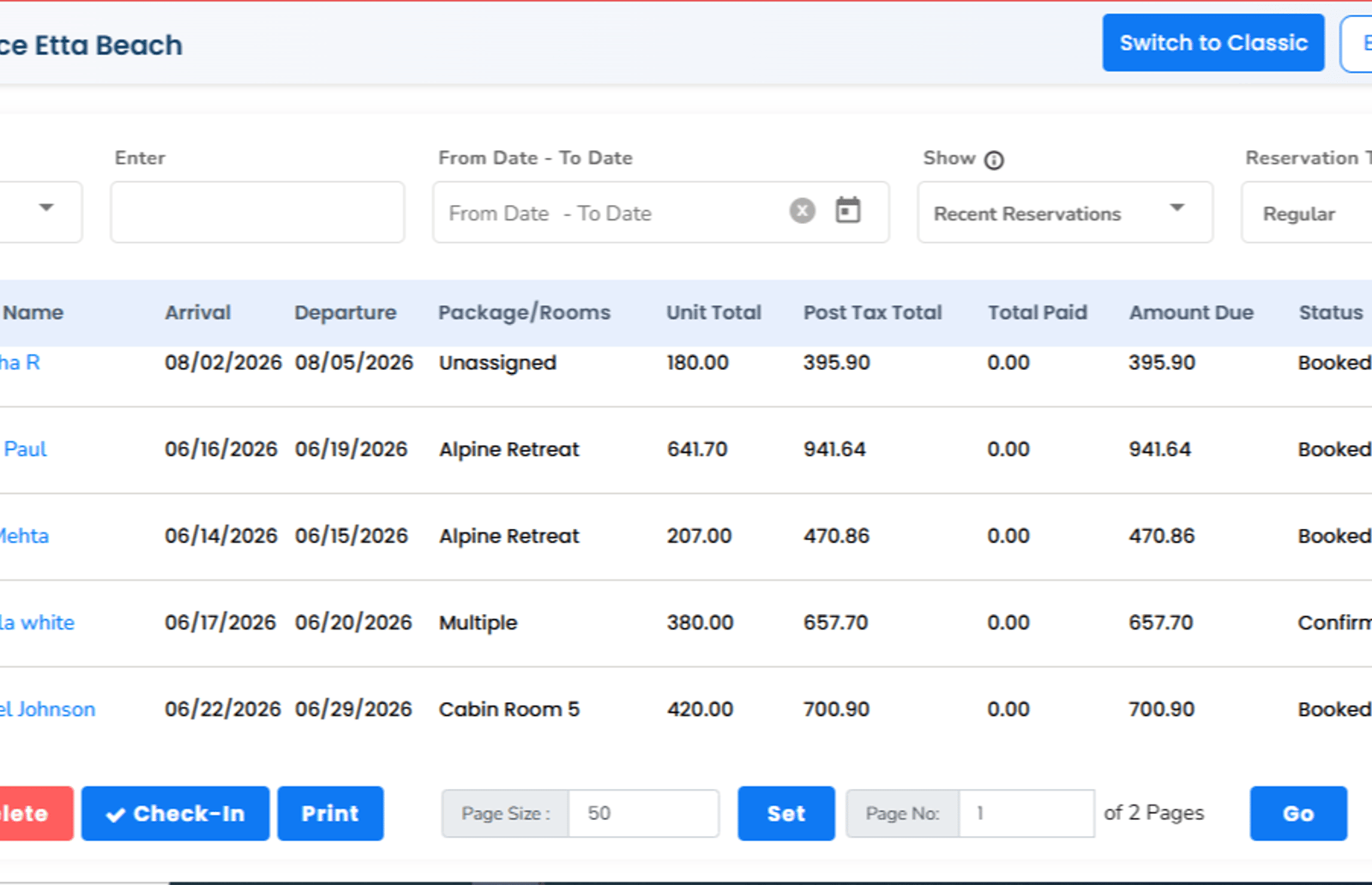Click unit total 641.70
The image size is (1372, 885).
coord(697,449)
